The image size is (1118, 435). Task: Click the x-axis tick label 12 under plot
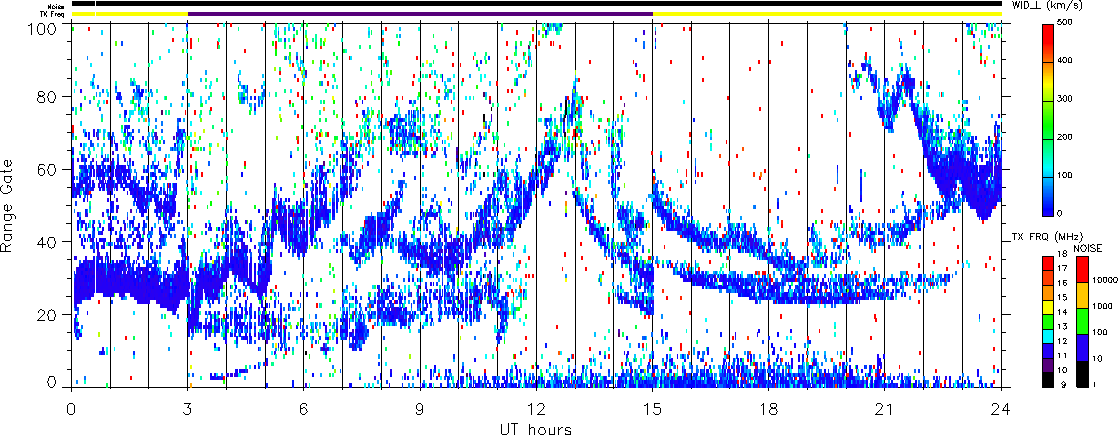click(536, 409)
